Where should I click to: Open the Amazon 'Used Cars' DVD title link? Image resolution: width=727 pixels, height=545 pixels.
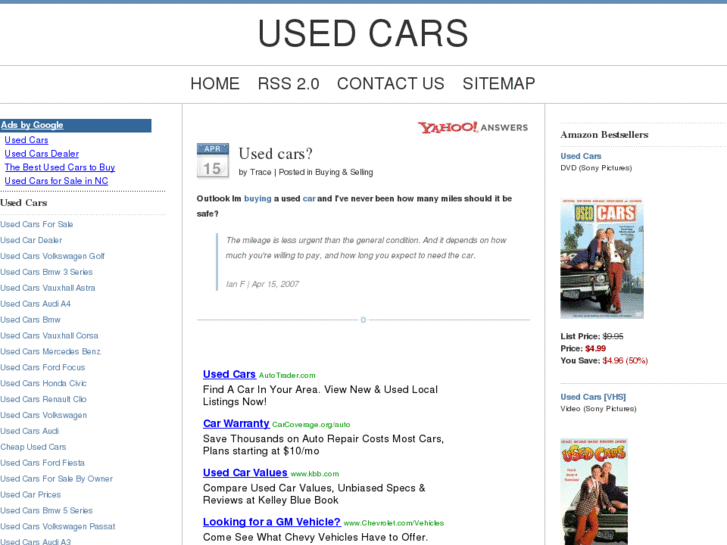coord(580,156)
